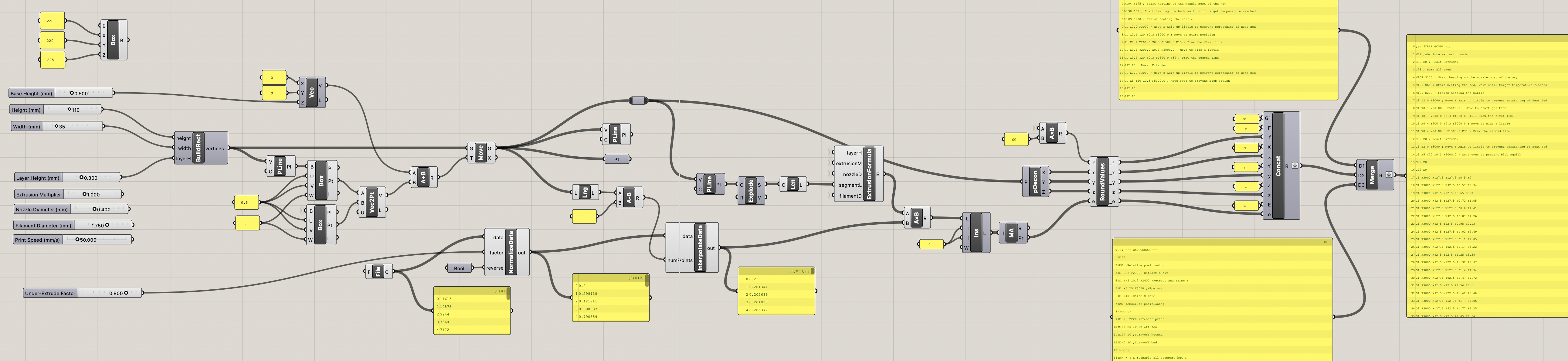Click the Explode component
This screenshot has width=1568, height=361.
751,191
